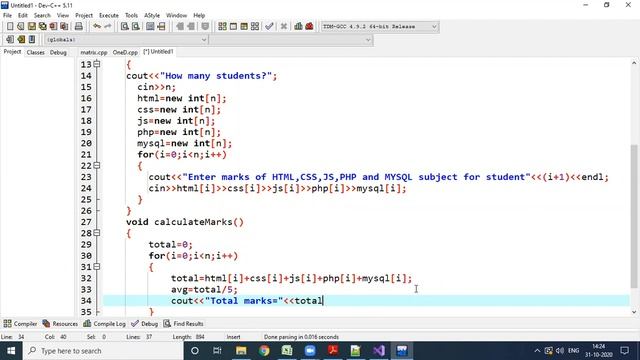Viewport: 640px width, 360px height.
Task: Open the AStyle menu
Action: tap(152, 16)
